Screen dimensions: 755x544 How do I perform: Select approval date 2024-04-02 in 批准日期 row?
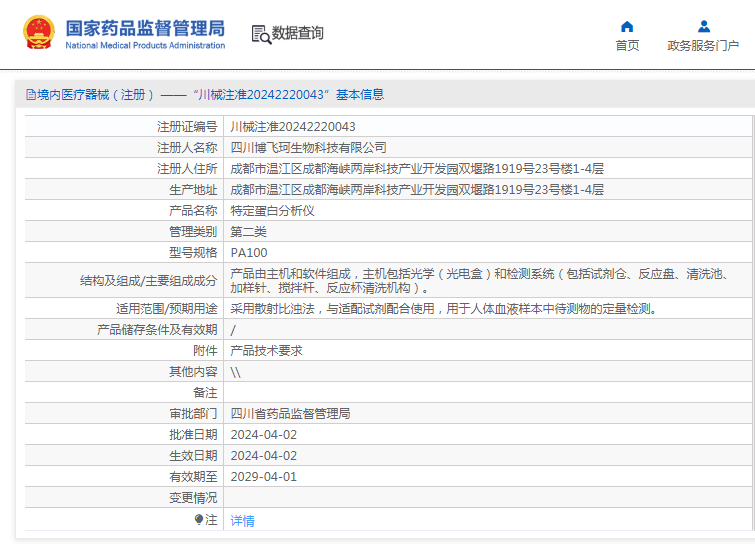tap(263, 435)
